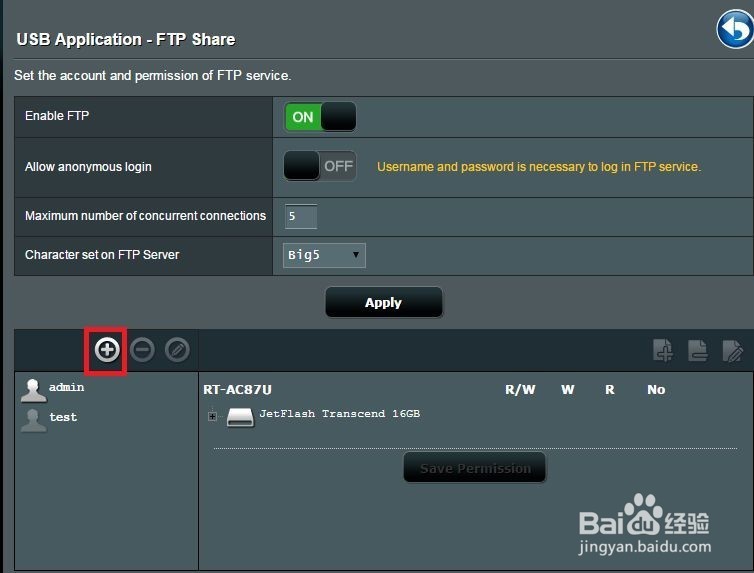The width and height of the screenshot is (754, 573).
Task: Click the maximum concurrent connections field
Action: point(301,216)
